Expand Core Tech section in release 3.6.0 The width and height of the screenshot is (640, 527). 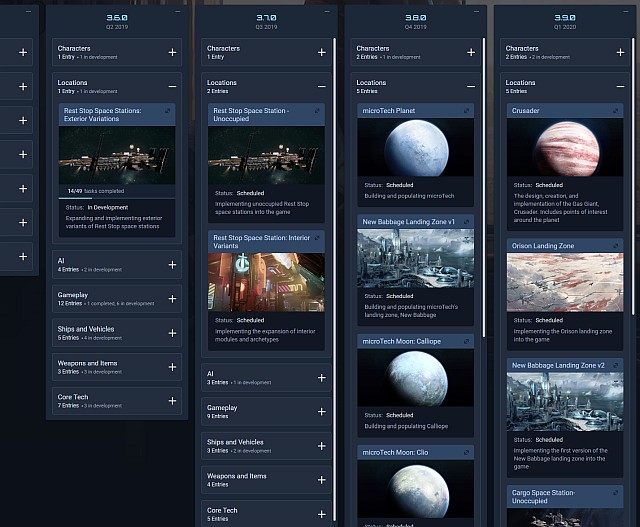click(172, 401)
